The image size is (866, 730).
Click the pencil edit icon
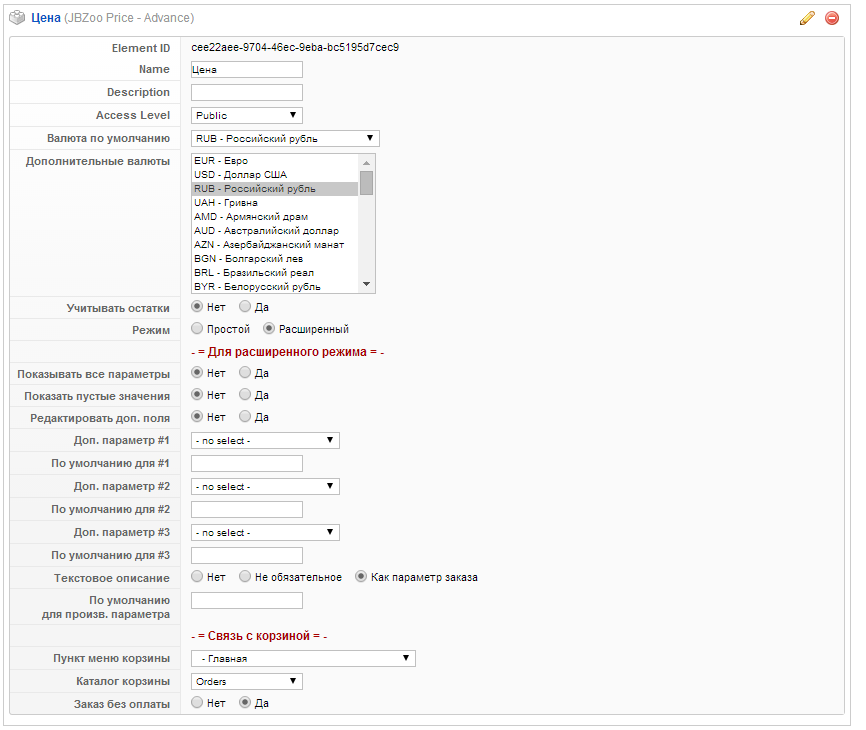pyautogui.click(x=807, y=18)
